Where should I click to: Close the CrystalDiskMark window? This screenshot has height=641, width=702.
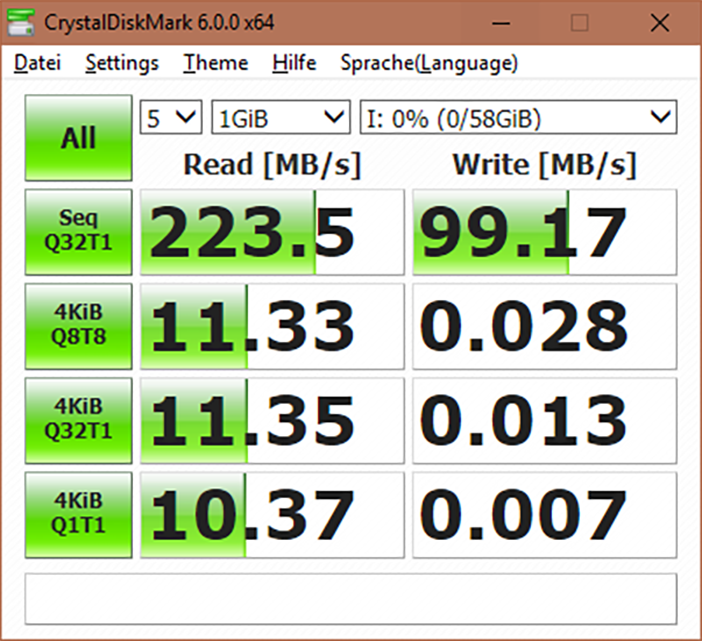(x=659, y=23)
